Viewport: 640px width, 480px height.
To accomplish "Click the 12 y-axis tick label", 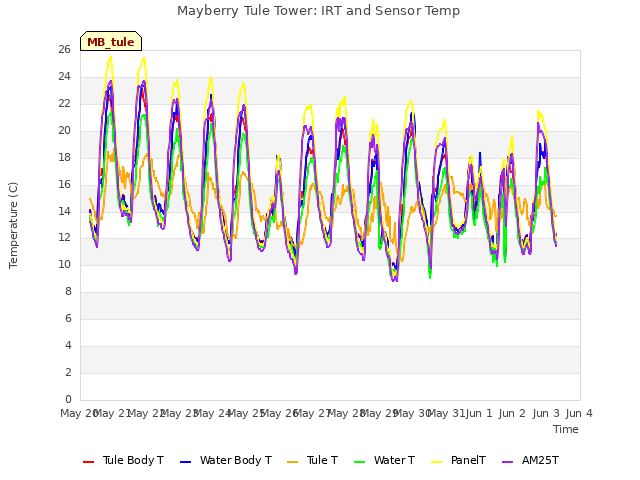I will pyautogui.click(x=64, y=238).
